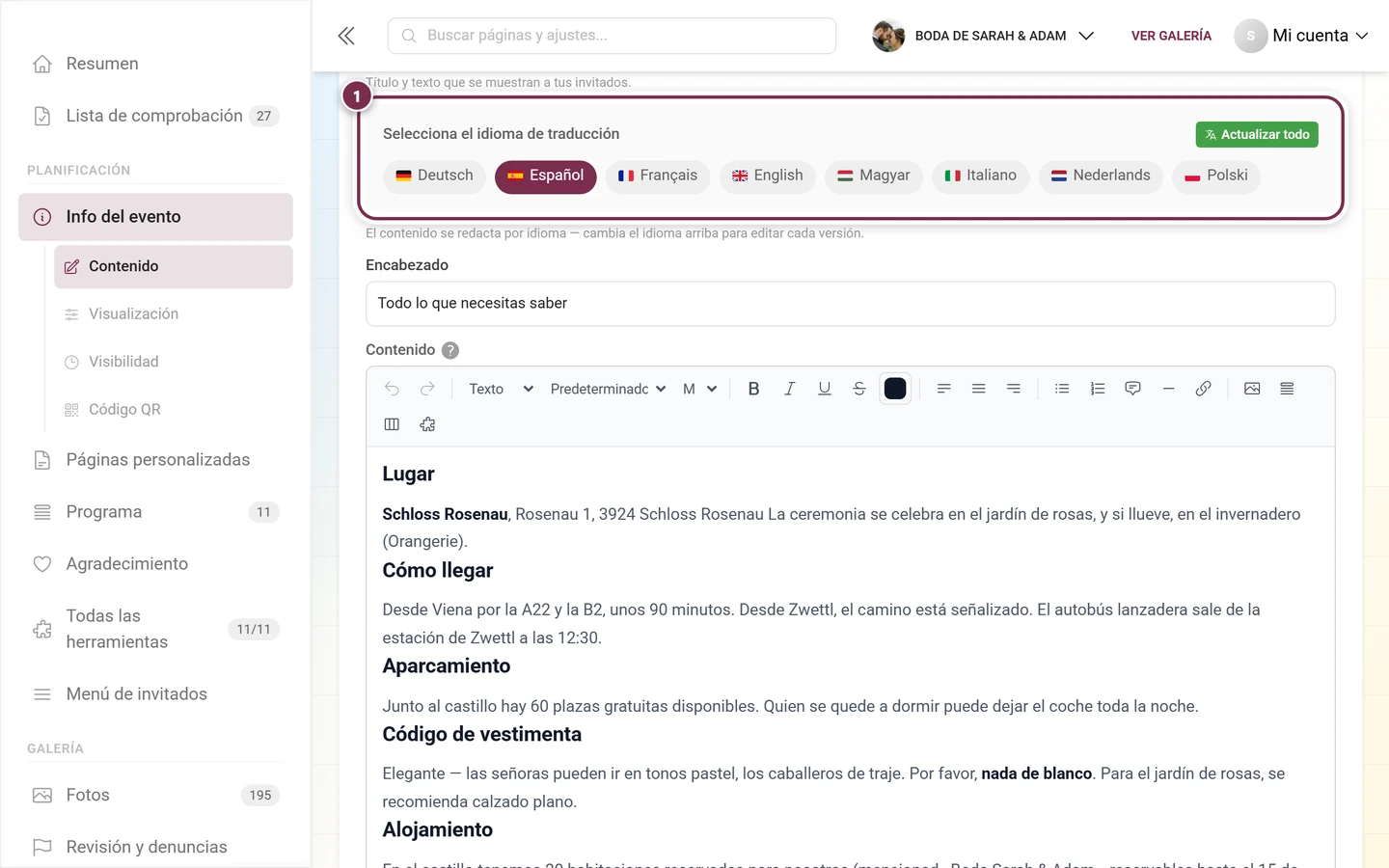1389x868 pixels.
Task: Click the stacked lines icon after image
Action: 1287,389
